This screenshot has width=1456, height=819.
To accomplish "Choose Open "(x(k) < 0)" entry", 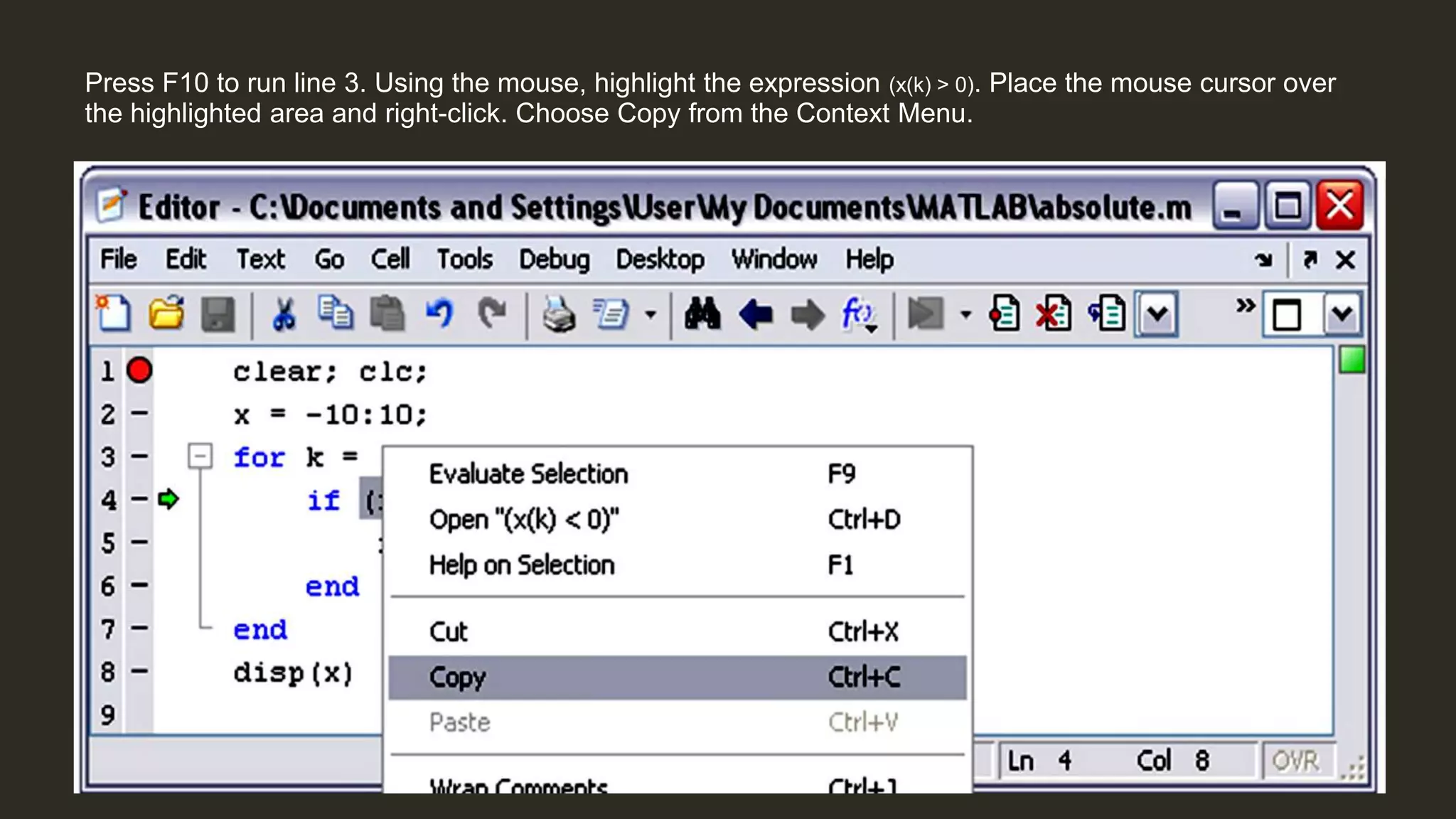I will (x=678, y=520).
